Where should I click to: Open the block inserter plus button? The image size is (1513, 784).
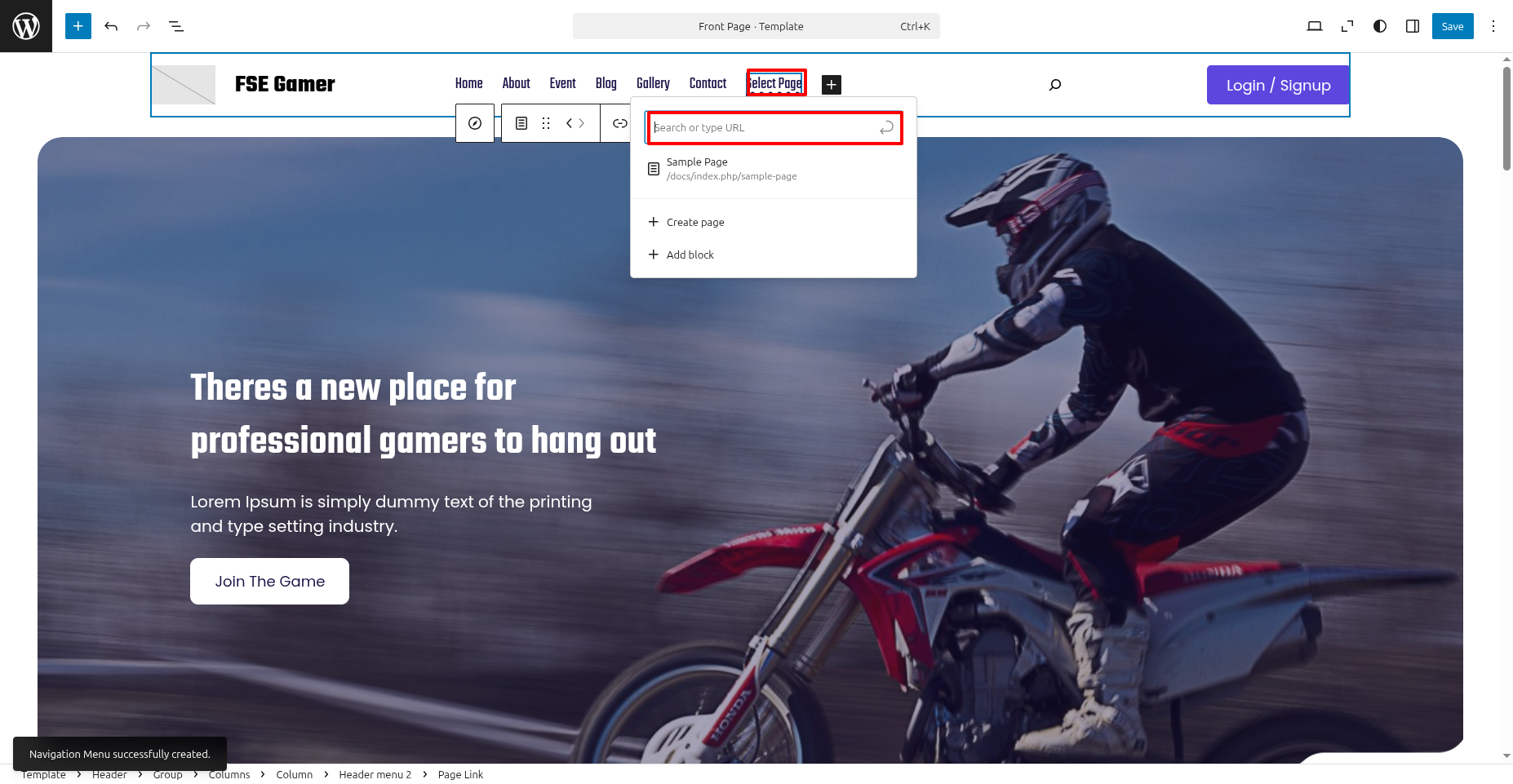pyautogui.click(x=78, y=26)
